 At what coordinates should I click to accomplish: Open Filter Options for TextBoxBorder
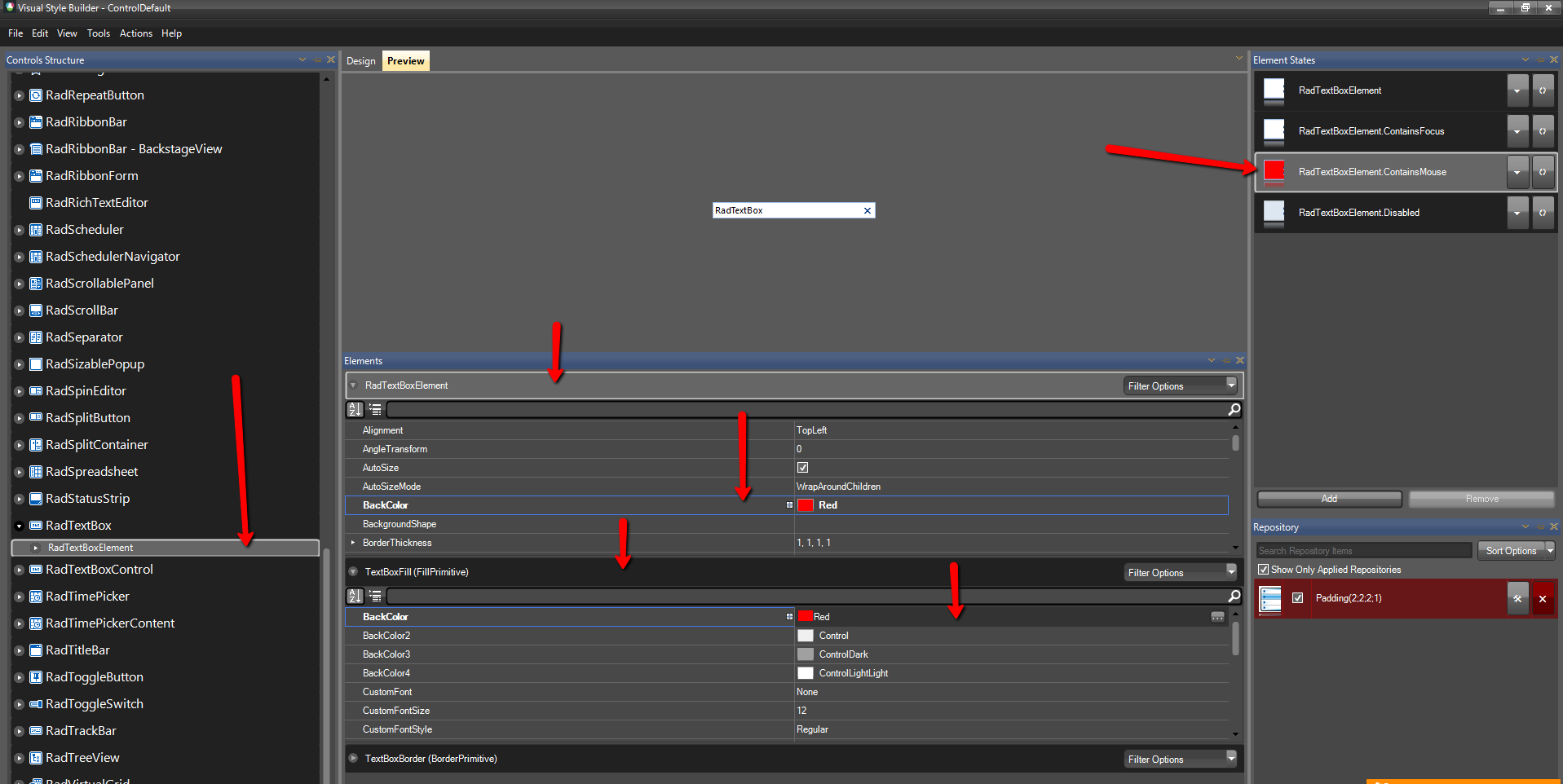pos(1180,759)
